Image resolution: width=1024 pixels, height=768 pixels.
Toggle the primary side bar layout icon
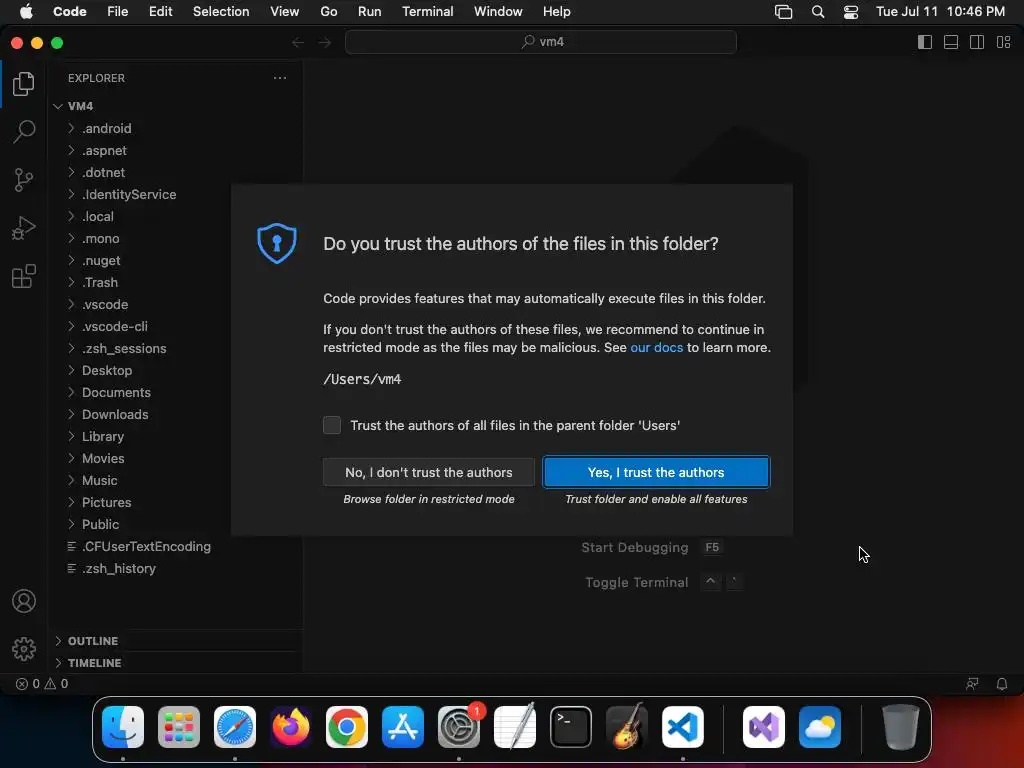pos(925,42)
